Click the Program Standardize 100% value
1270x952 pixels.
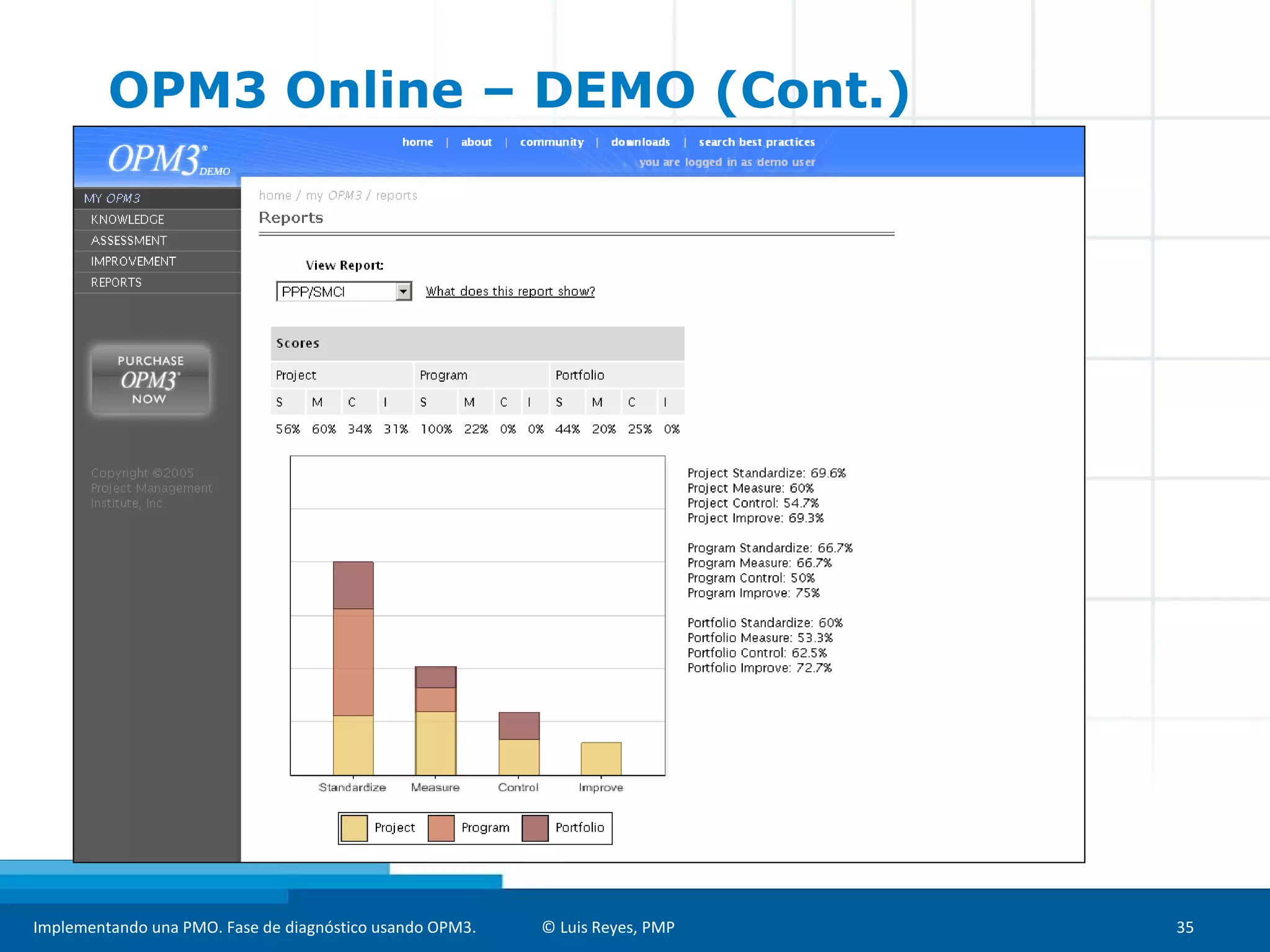[x=437, y=429]
